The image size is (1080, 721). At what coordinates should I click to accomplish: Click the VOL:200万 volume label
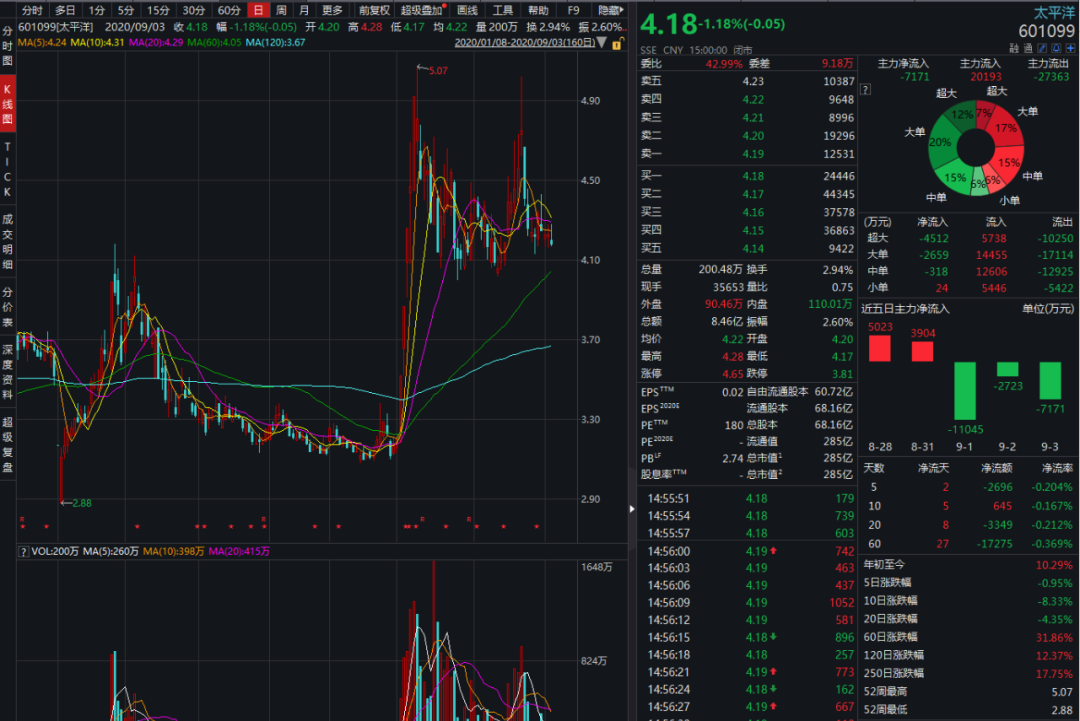tap(55, 552)
